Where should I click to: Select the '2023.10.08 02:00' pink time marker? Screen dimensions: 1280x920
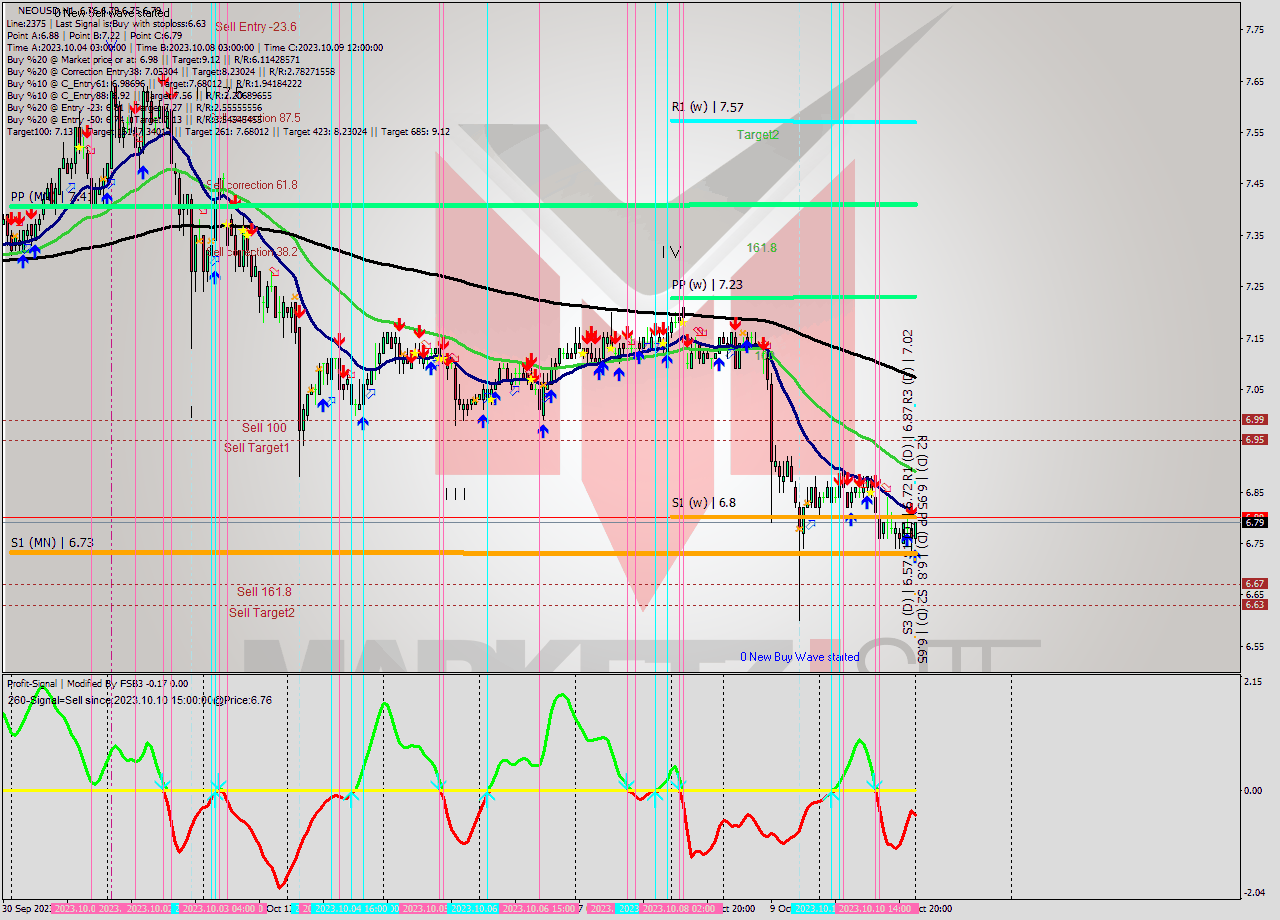[x=679, y=909]
